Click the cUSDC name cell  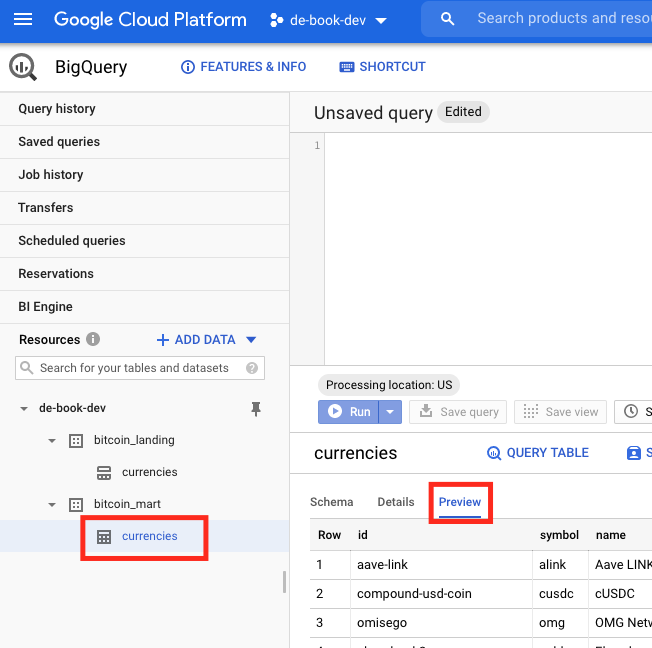pyautogui.click(x=620, y=594)
